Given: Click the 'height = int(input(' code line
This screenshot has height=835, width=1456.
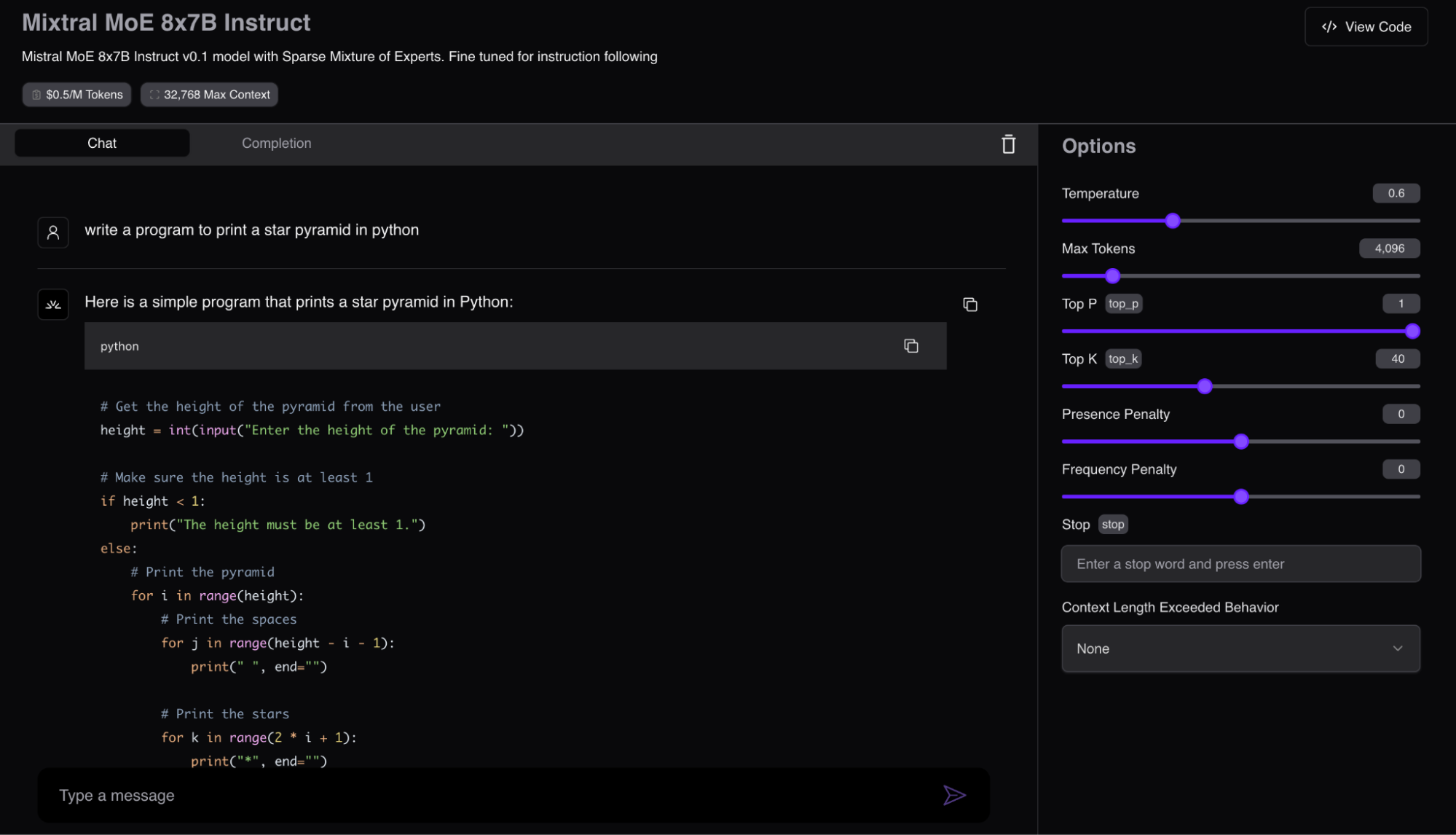Looking at the screenshot, I should tap(312, 430).
